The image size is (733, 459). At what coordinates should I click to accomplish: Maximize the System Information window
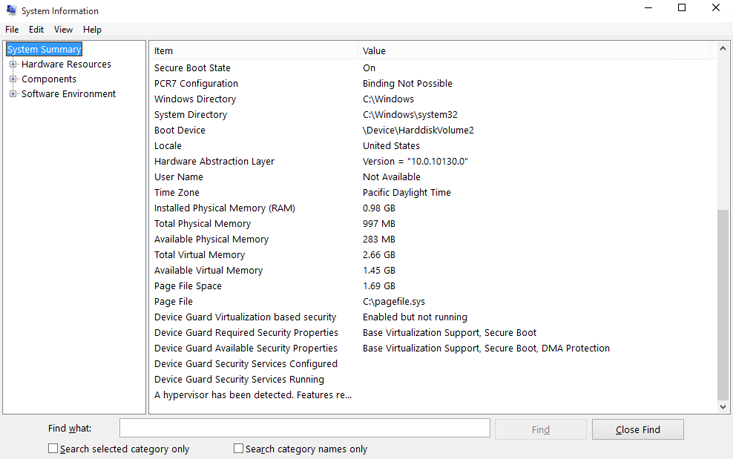[682, 9]
